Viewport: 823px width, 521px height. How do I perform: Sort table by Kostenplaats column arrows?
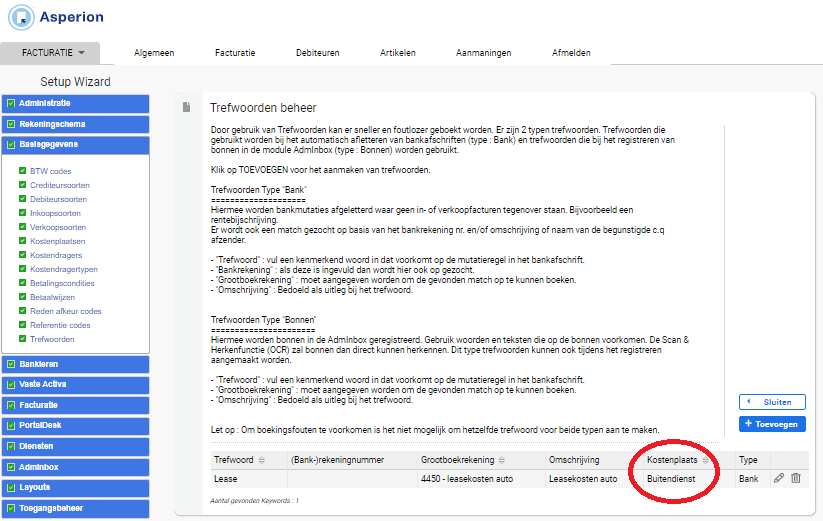705,460
